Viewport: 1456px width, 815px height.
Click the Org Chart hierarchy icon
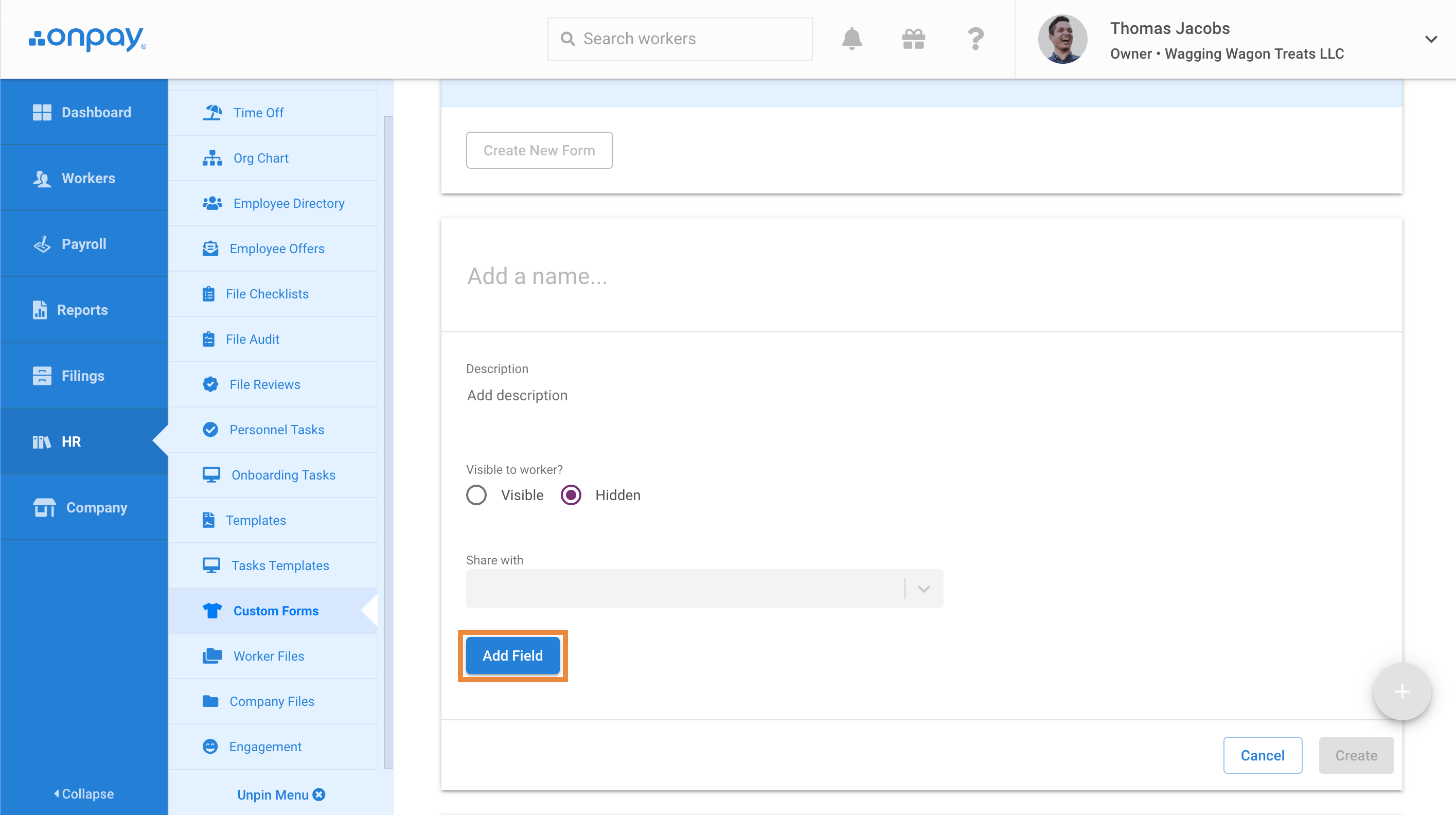click(212, 158)
